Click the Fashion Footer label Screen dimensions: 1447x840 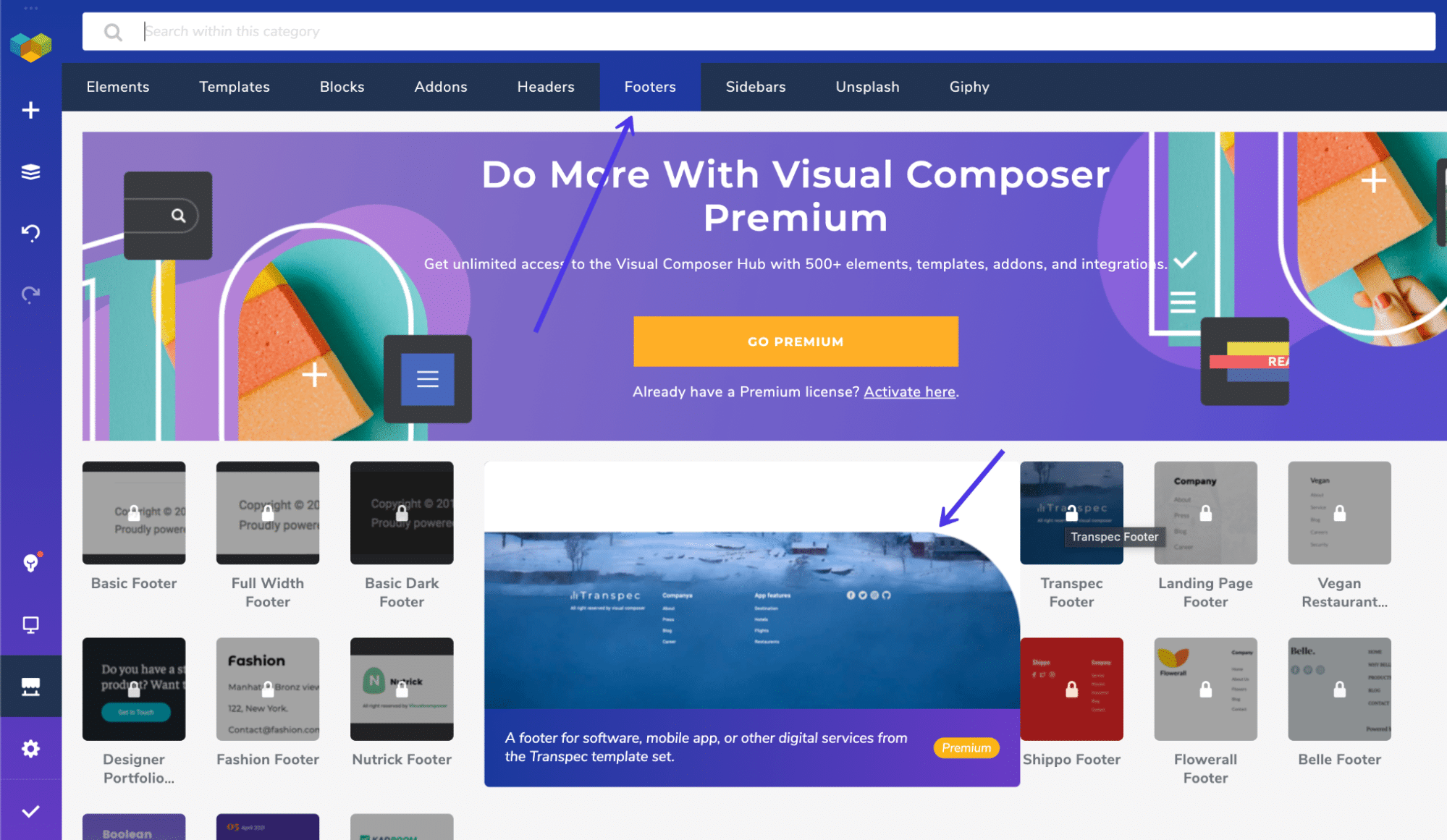pos(268,760)
